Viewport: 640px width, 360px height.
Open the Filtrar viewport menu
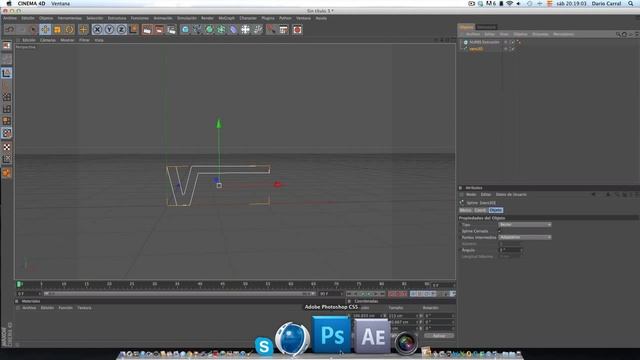(x=84, y=40)
